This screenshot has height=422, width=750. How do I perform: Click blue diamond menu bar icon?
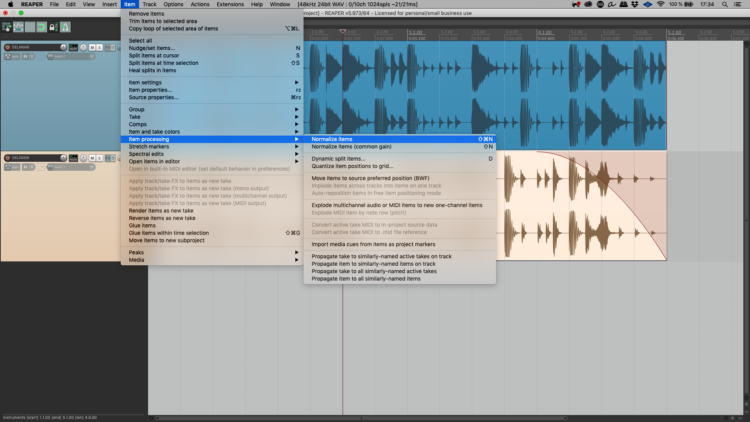click(648, 4)
